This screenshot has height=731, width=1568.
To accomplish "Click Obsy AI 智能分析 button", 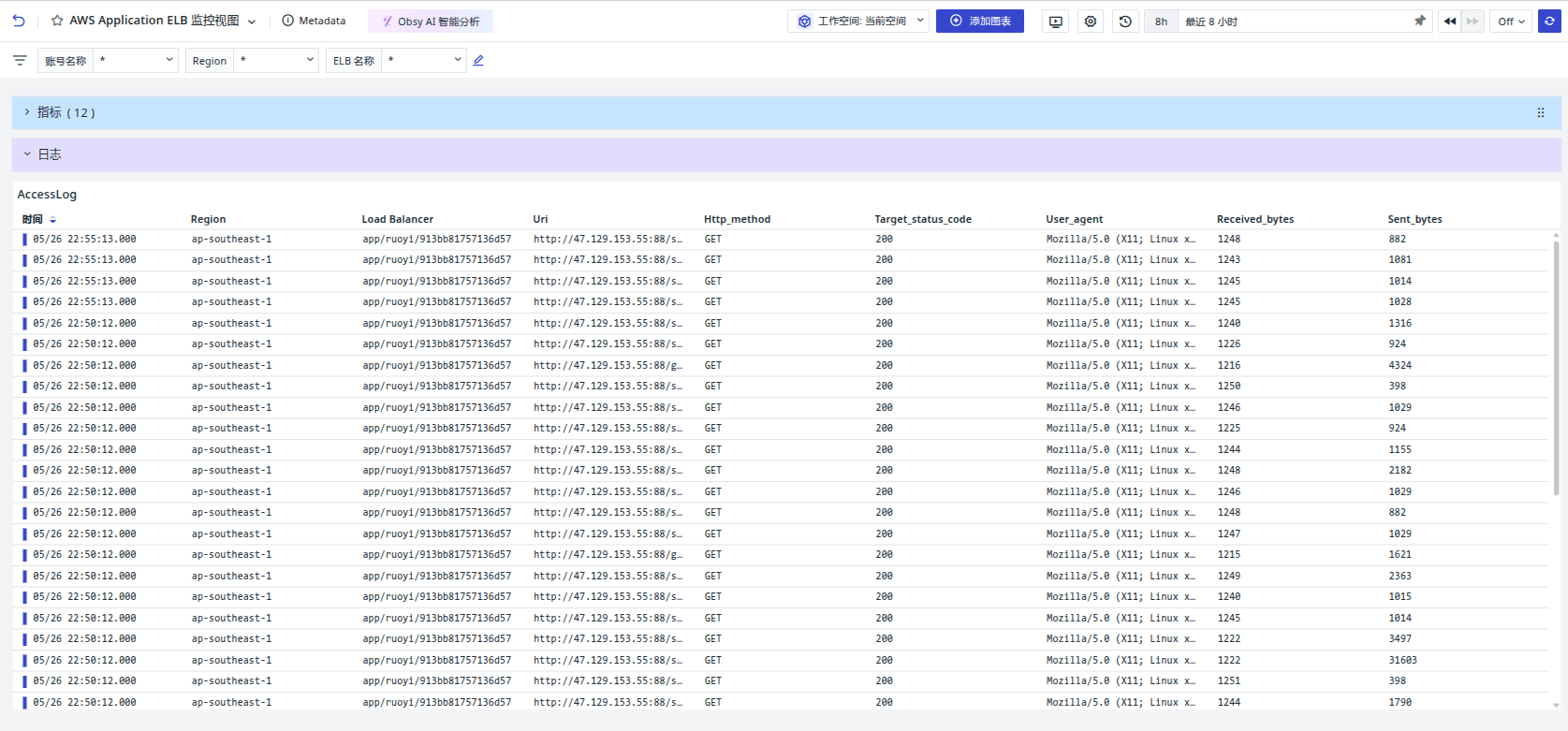I will [431, 22].
